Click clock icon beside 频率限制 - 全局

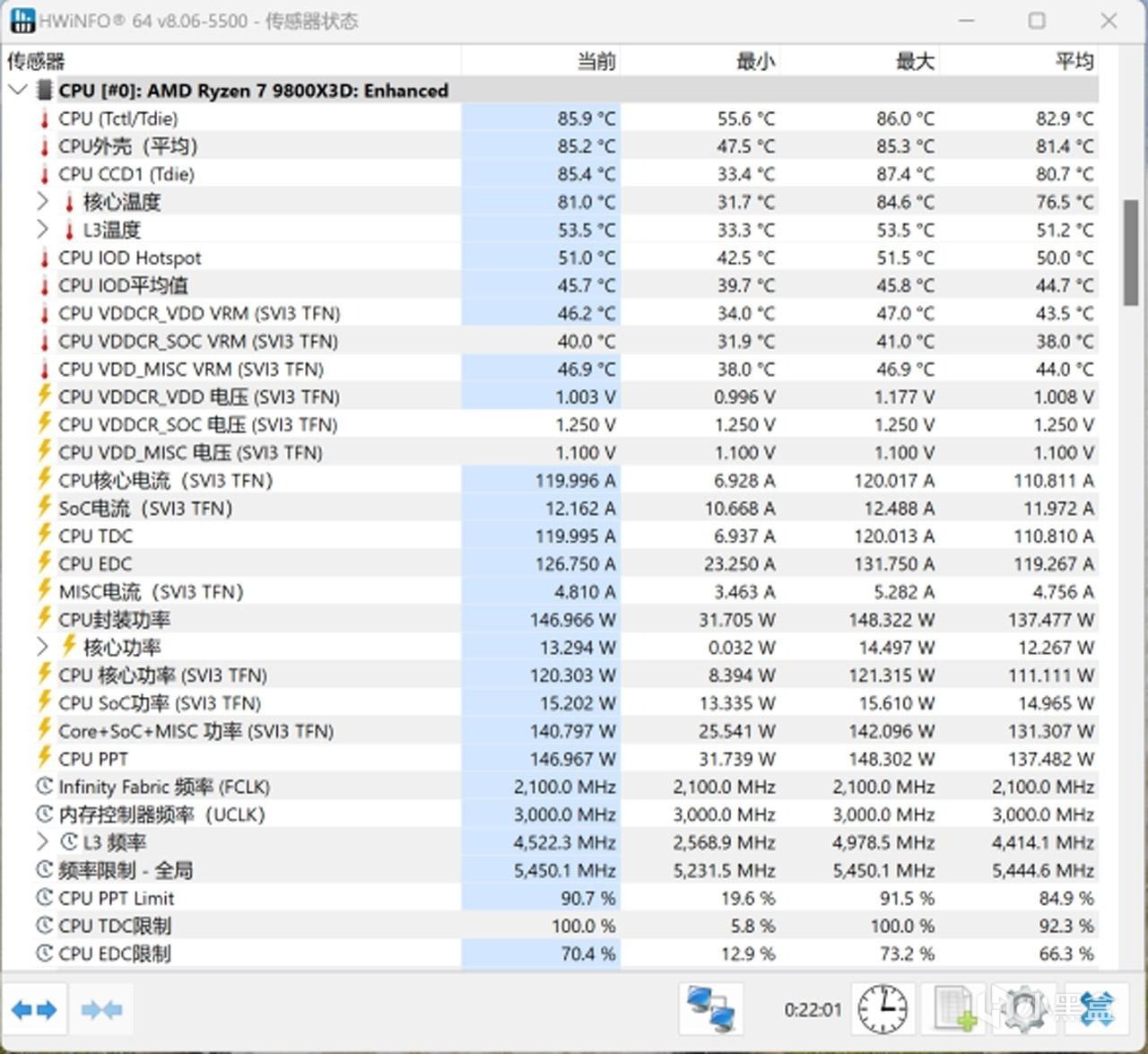44,870
